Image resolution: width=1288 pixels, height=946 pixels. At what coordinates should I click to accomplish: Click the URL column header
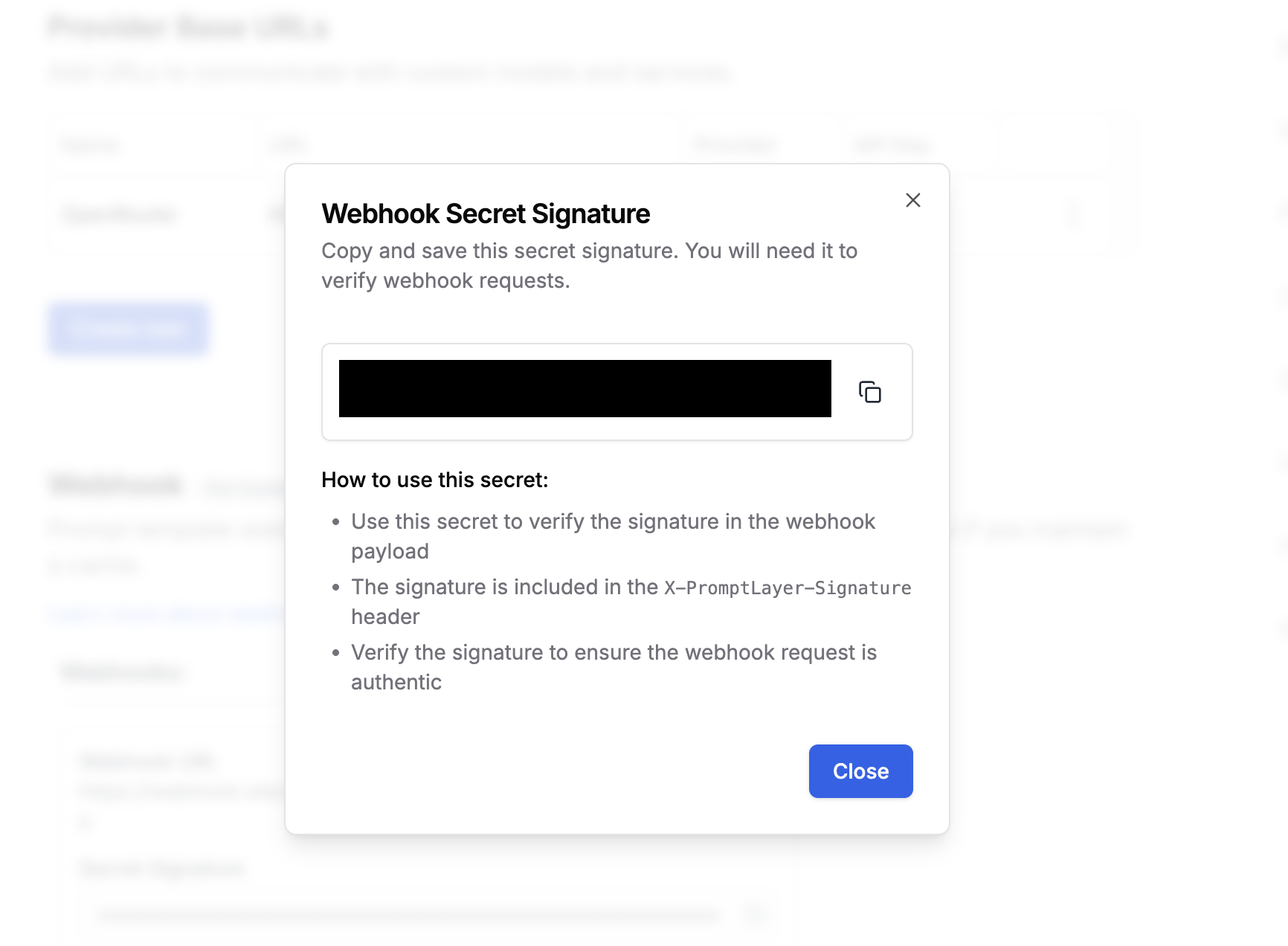tap(286, 144)
